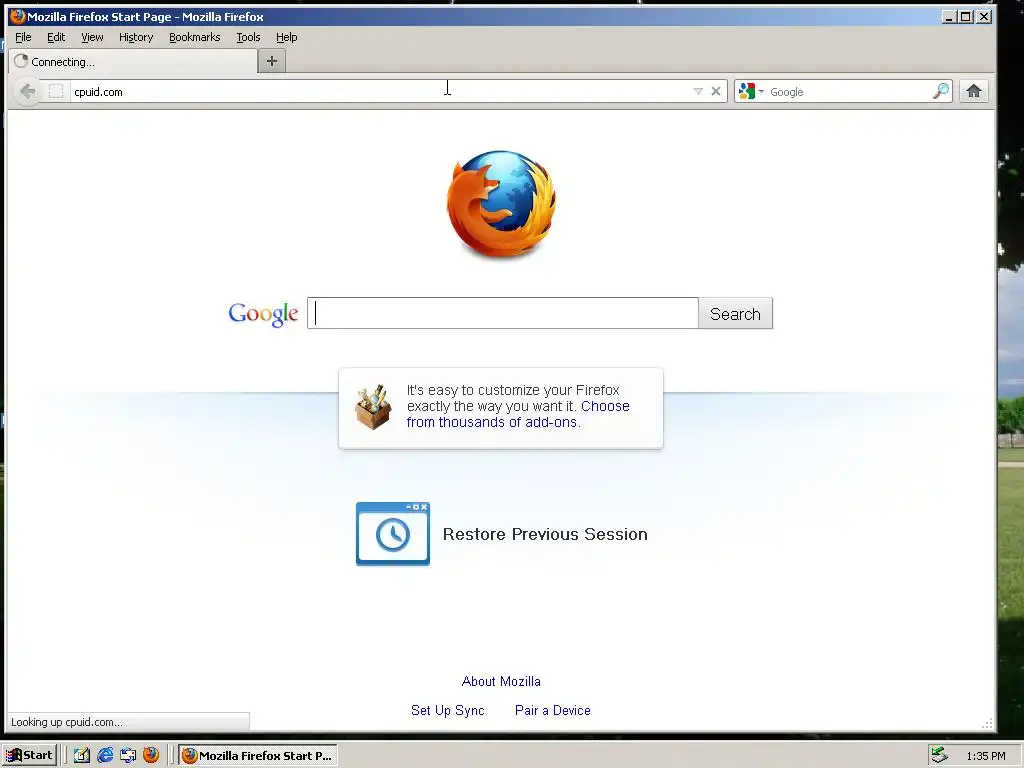The width and height of the screenshot is (1024, 768).
Task: Open the Bookmarks menu
Action: point(195,37)
